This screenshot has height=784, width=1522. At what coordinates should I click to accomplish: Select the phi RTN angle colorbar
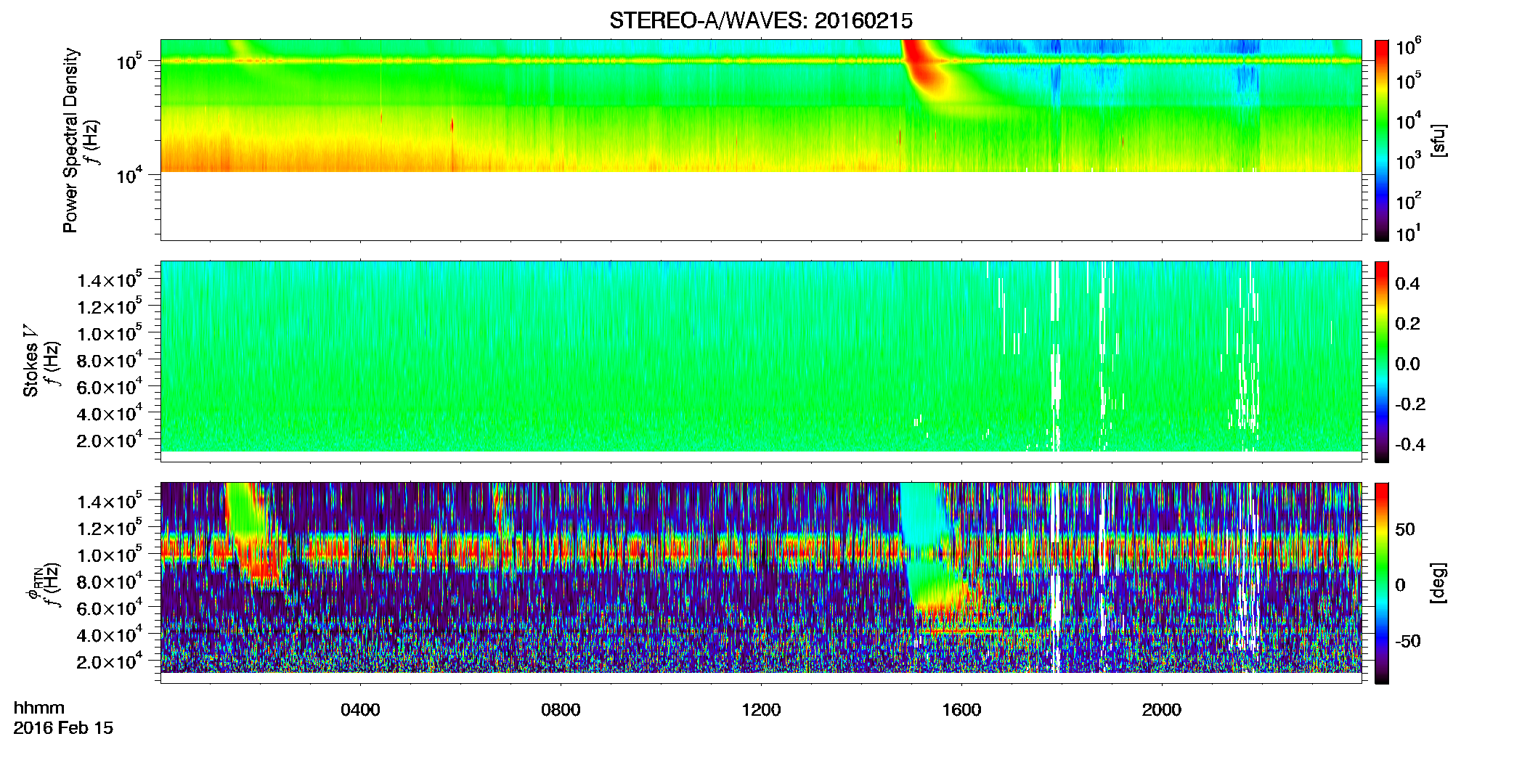[1382, 583]
